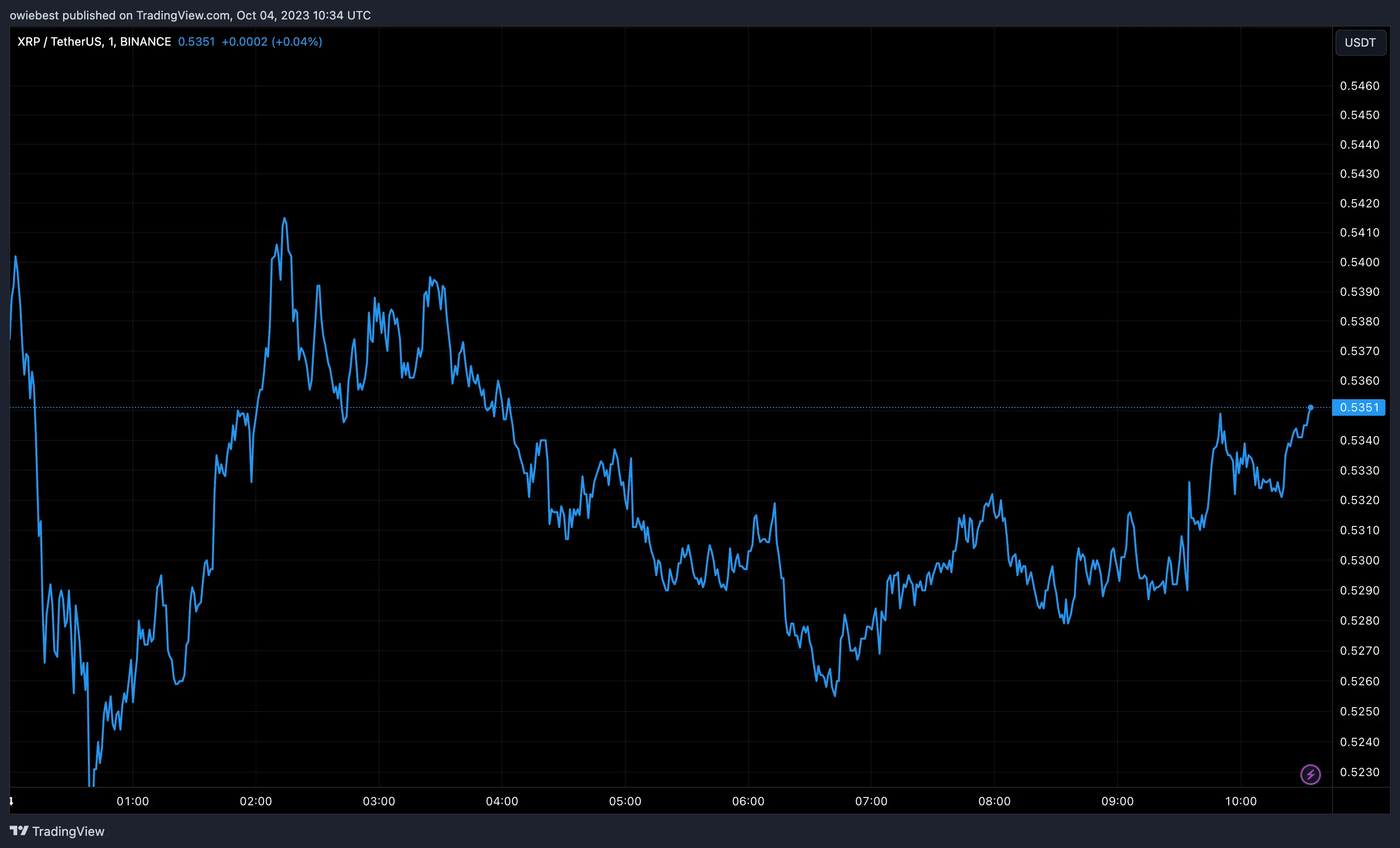Select the 0.5351 price value in legend
This screenshot has width=1400, height=848.
pyautogui.click(x=196, y=41)
